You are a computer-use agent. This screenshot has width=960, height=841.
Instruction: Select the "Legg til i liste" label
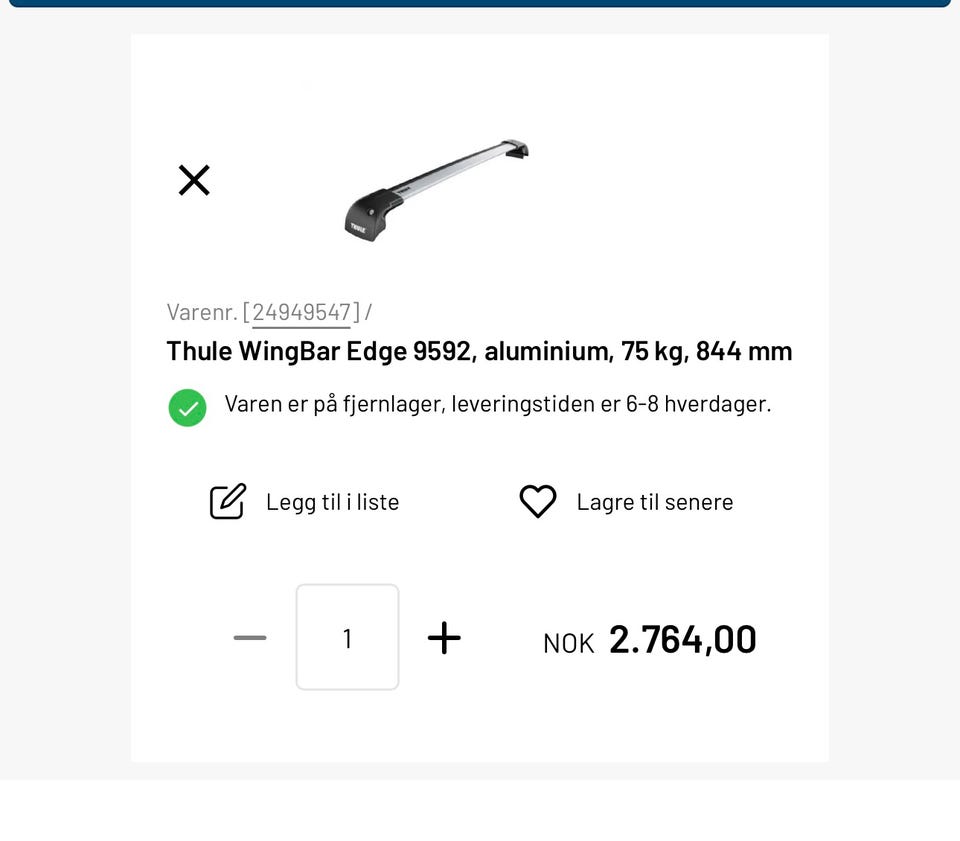[x=332, y=502]
